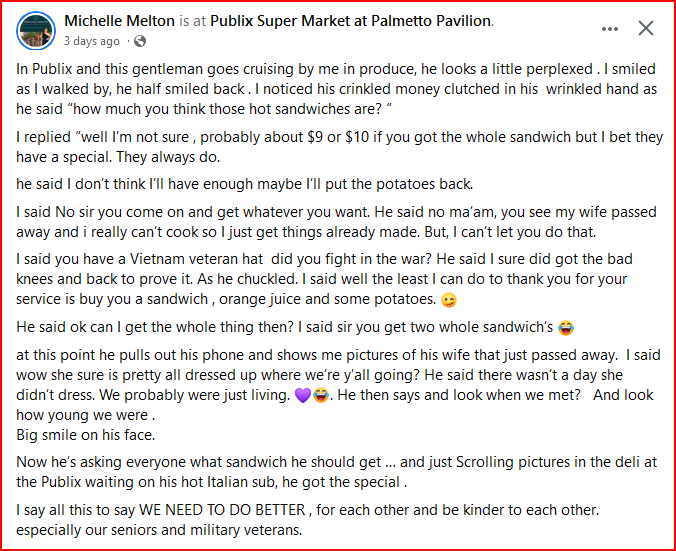The width and height of the screenshot is (676, 551).
Task: Click the "Big smile on his face" line
Action: 85,436
